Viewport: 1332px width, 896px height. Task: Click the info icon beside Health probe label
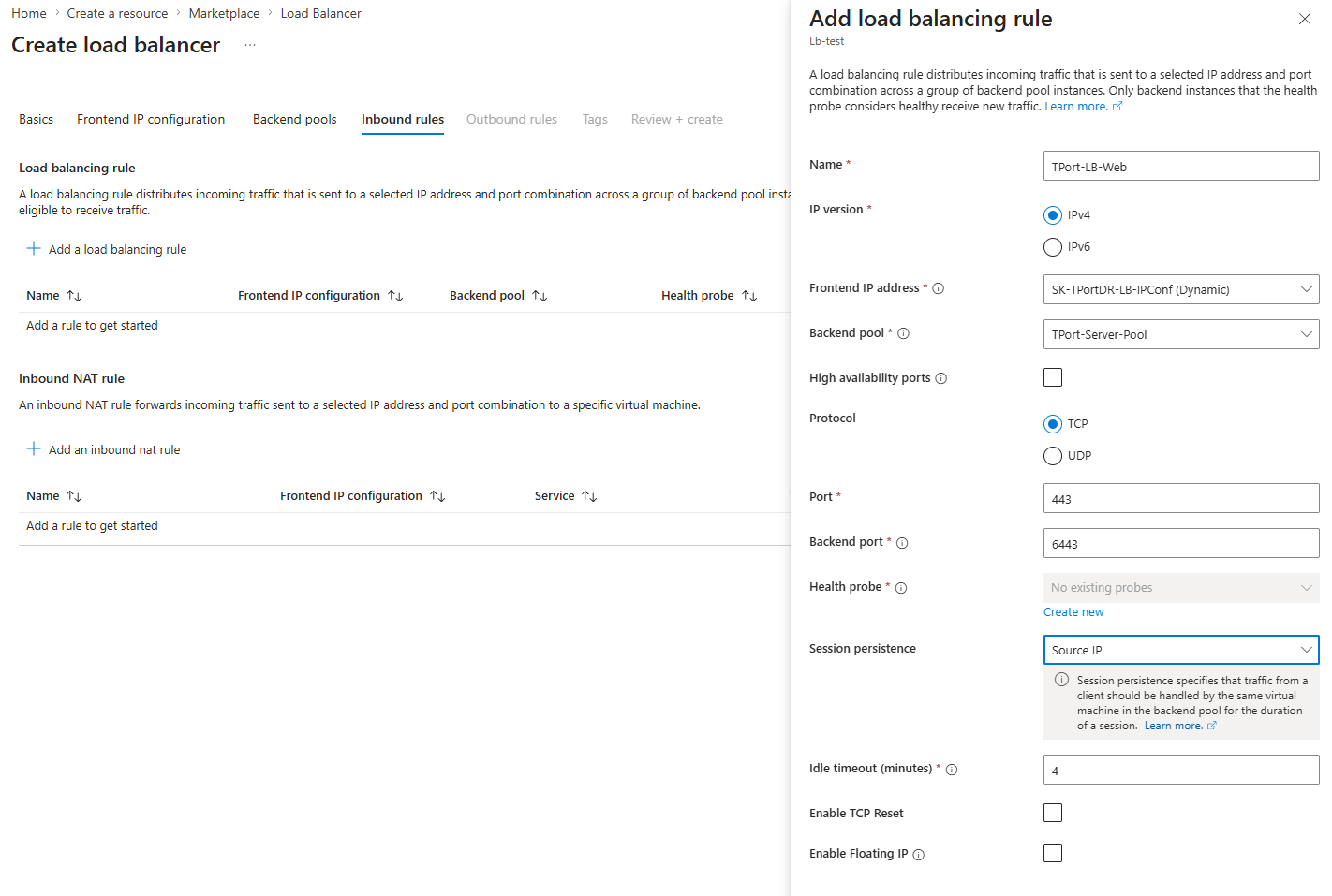pos(901,588)
